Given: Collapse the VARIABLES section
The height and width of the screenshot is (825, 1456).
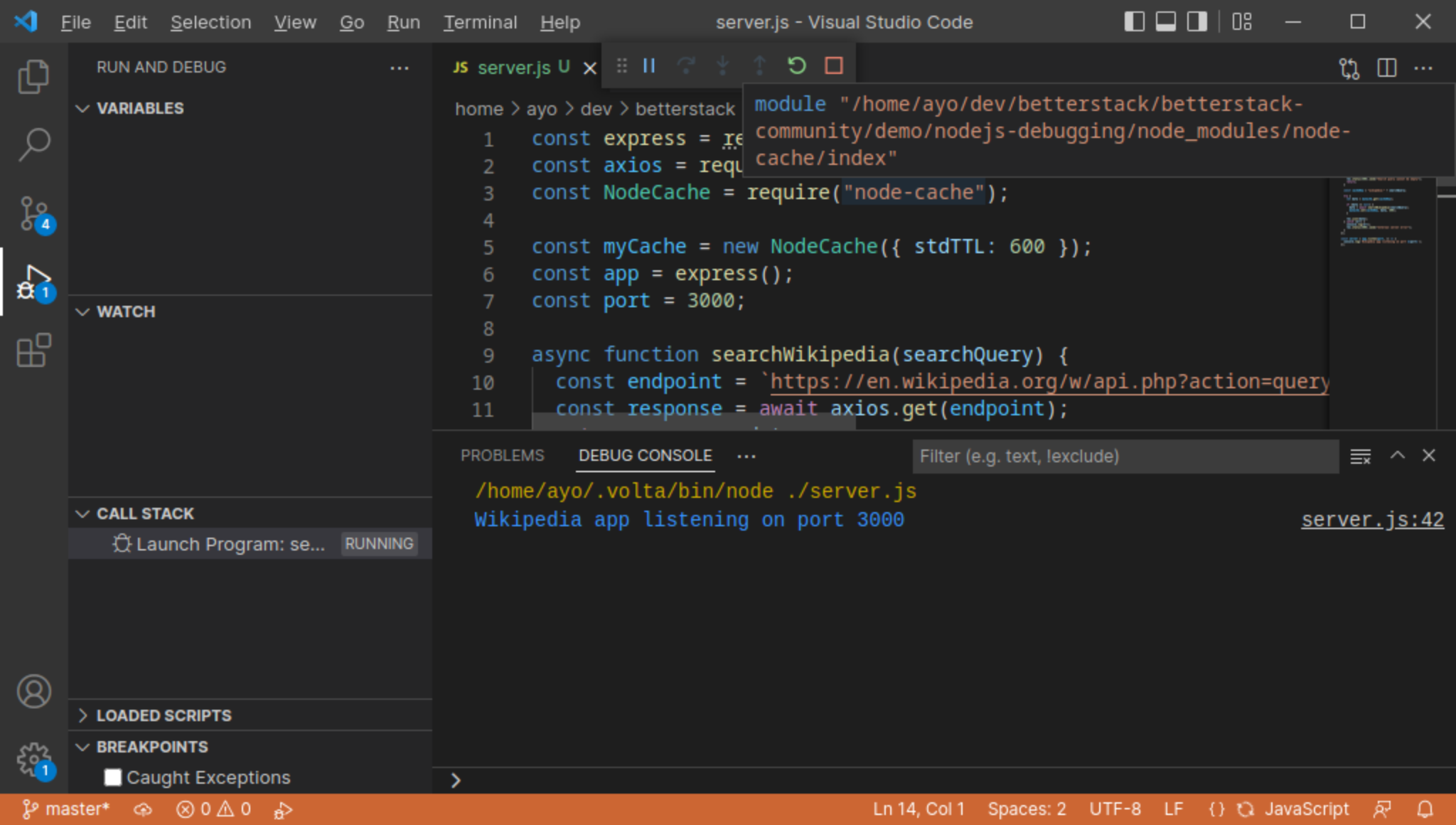Looking at the screenshot, I should coord(83,108).
